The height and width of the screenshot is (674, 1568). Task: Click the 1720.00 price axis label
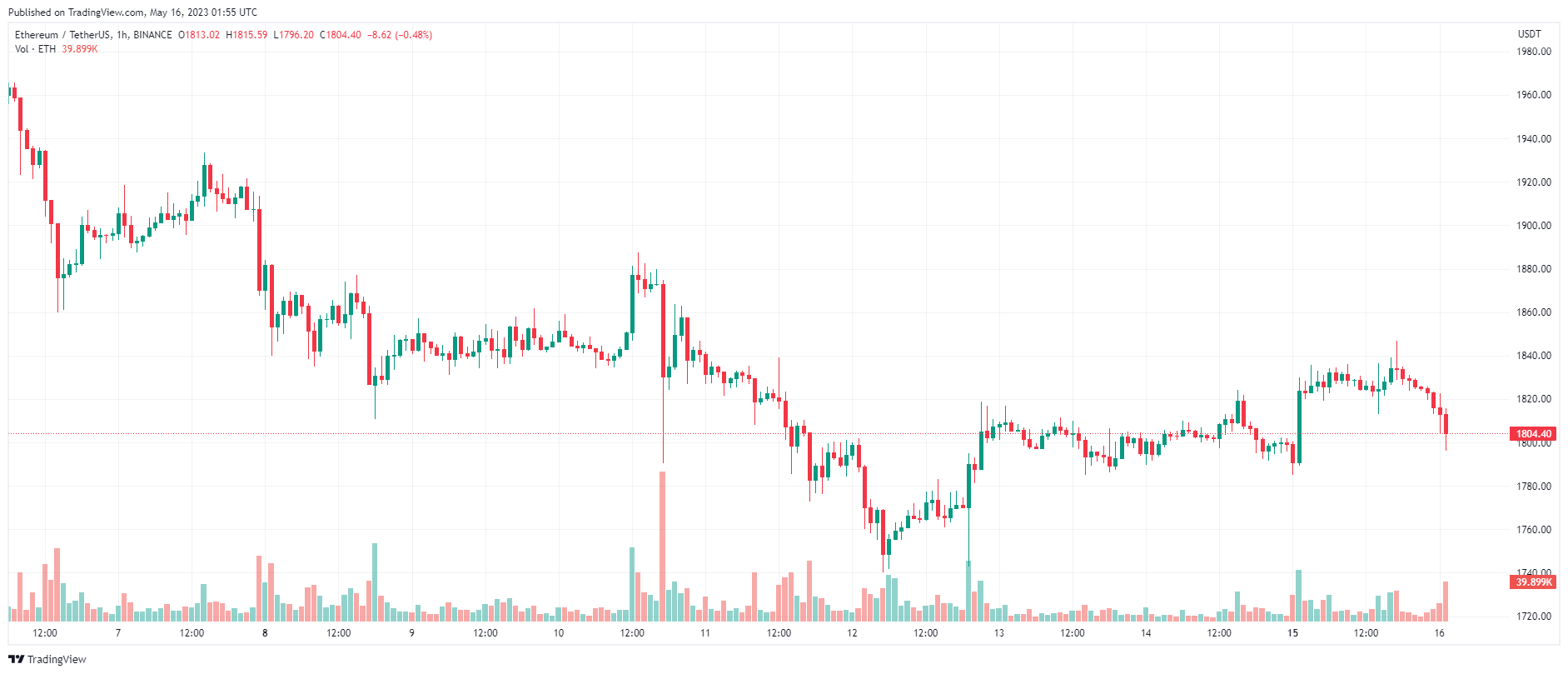[1533, 617]
